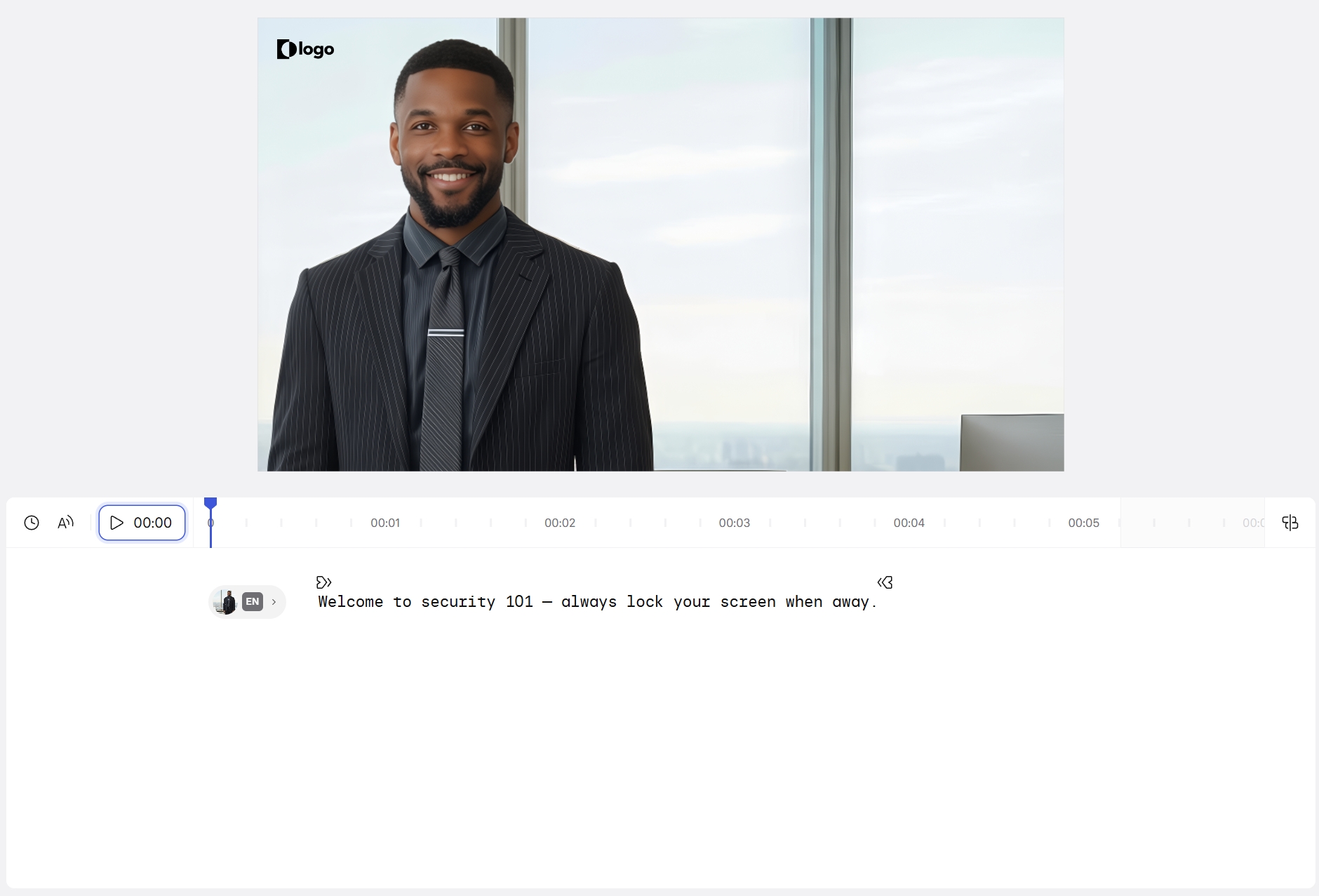Move to 00:05 on timeline ruler

tap(1083, 523)
